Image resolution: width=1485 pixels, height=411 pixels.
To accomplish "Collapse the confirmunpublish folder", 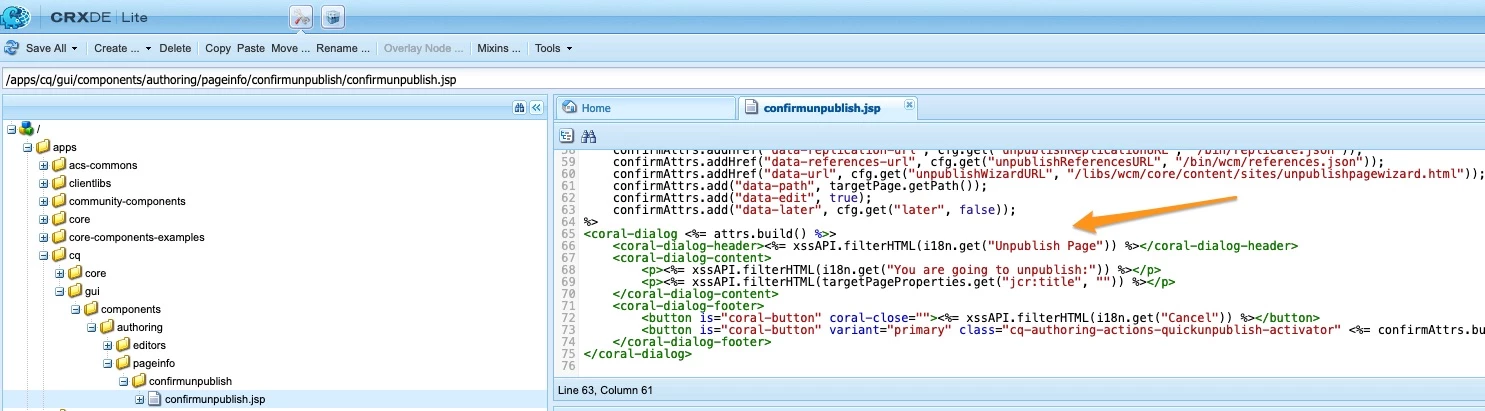I will [124, 381].
